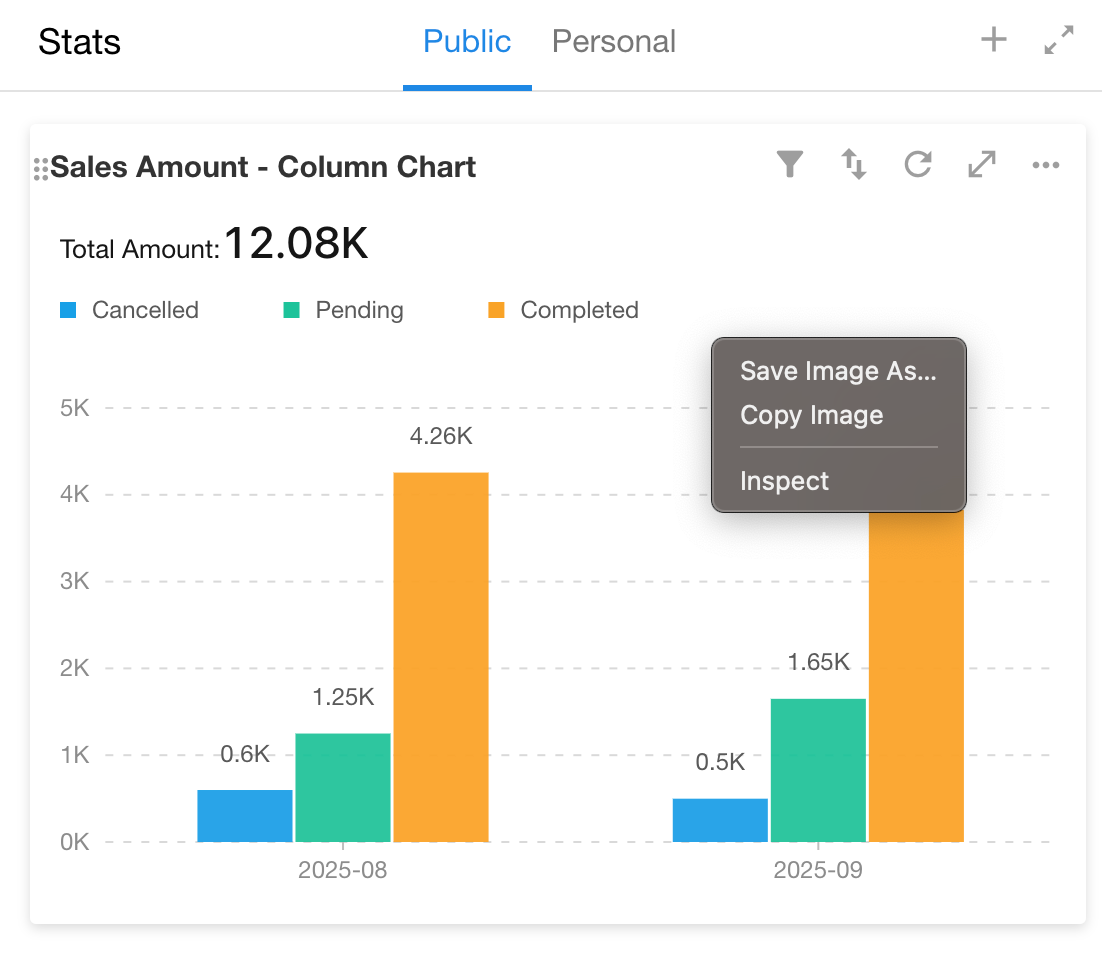Click the sort arrows icon
This screenshot has height=954, width=1102.
tap(853, 165)
